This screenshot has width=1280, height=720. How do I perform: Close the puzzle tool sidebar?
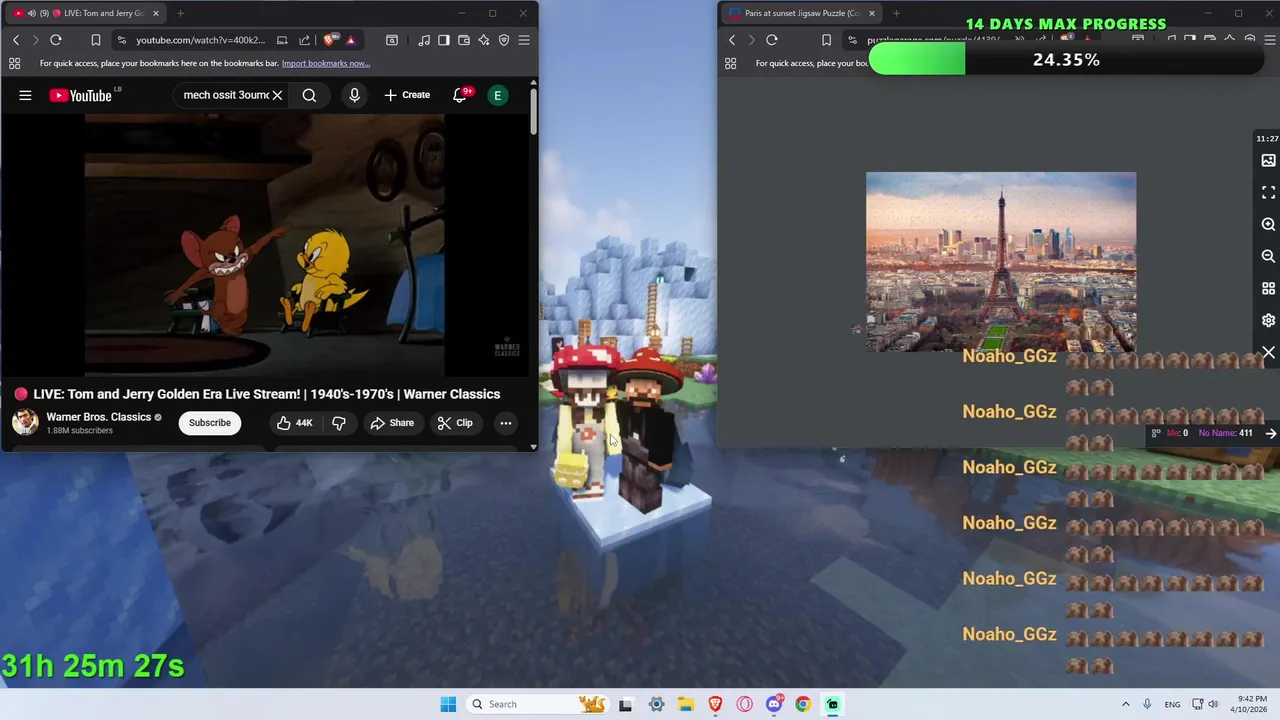click(x=1268, y=352)
